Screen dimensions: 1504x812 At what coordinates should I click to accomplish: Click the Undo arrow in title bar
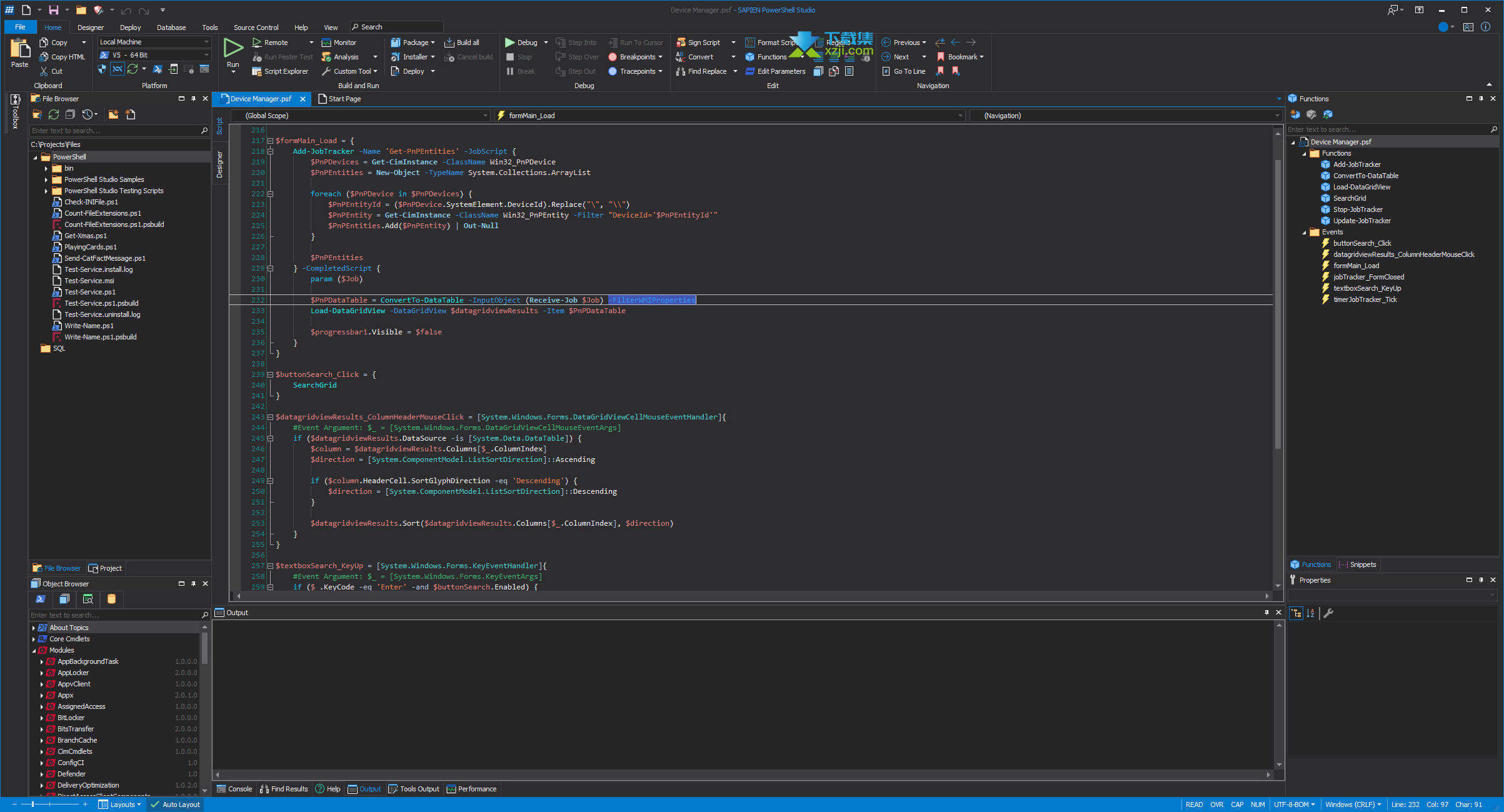pyautogui.click(x=126, y=10)
